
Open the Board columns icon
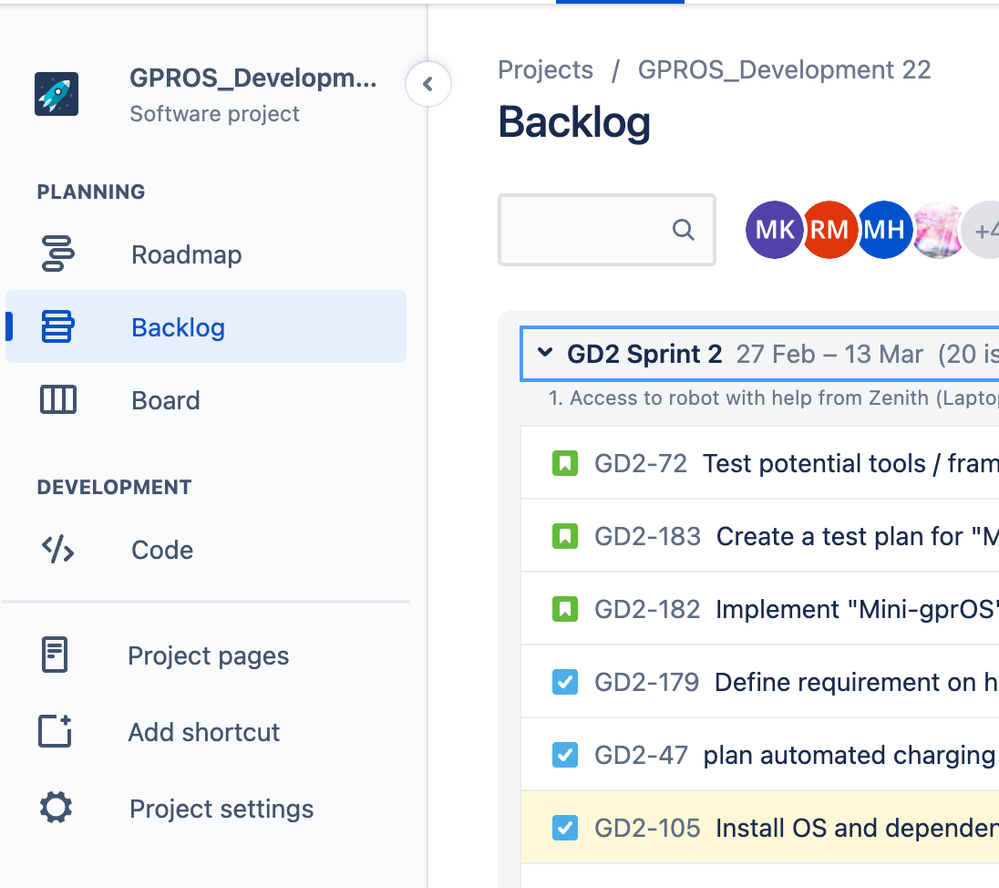(x=58, y=400)
